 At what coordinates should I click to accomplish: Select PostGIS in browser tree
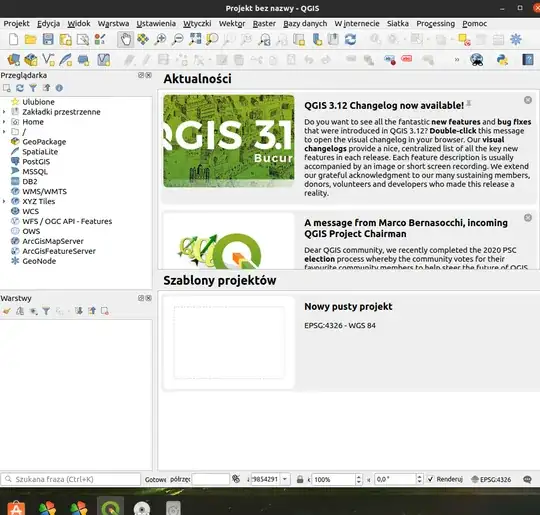[36, 162]
